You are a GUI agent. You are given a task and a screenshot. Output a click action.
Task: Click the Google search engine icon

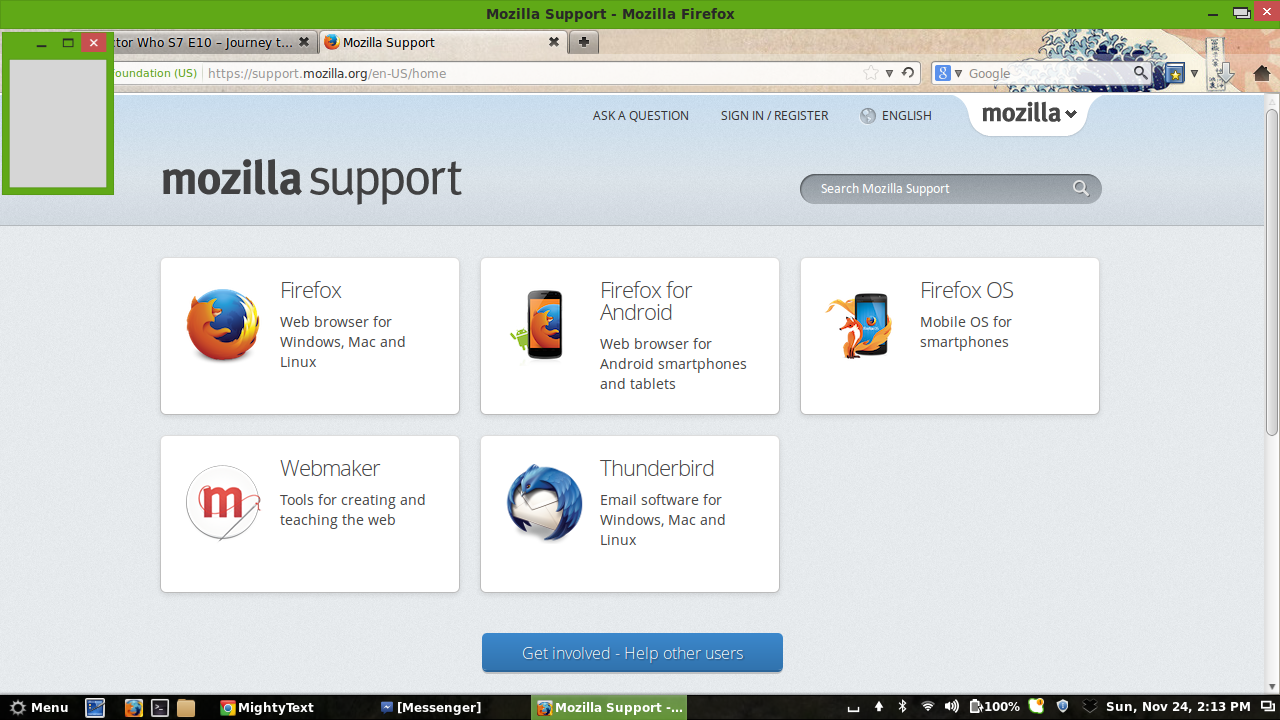(x=942, y=73)
